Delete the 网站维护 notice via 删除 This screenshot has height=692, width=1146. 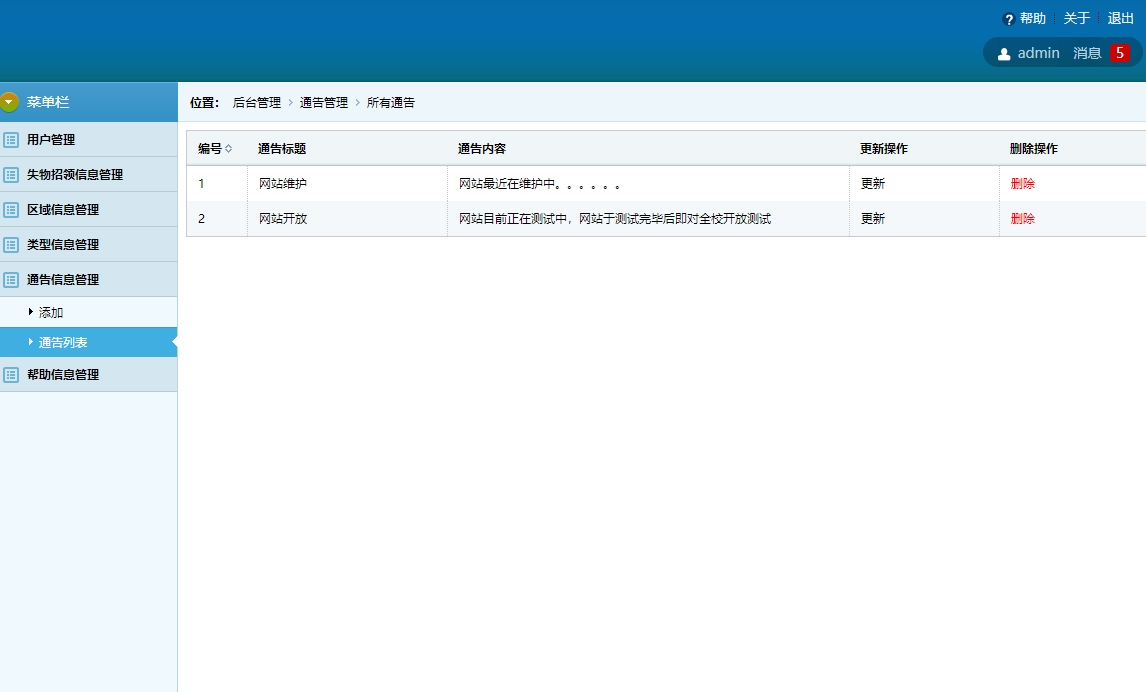[1022, 183]
